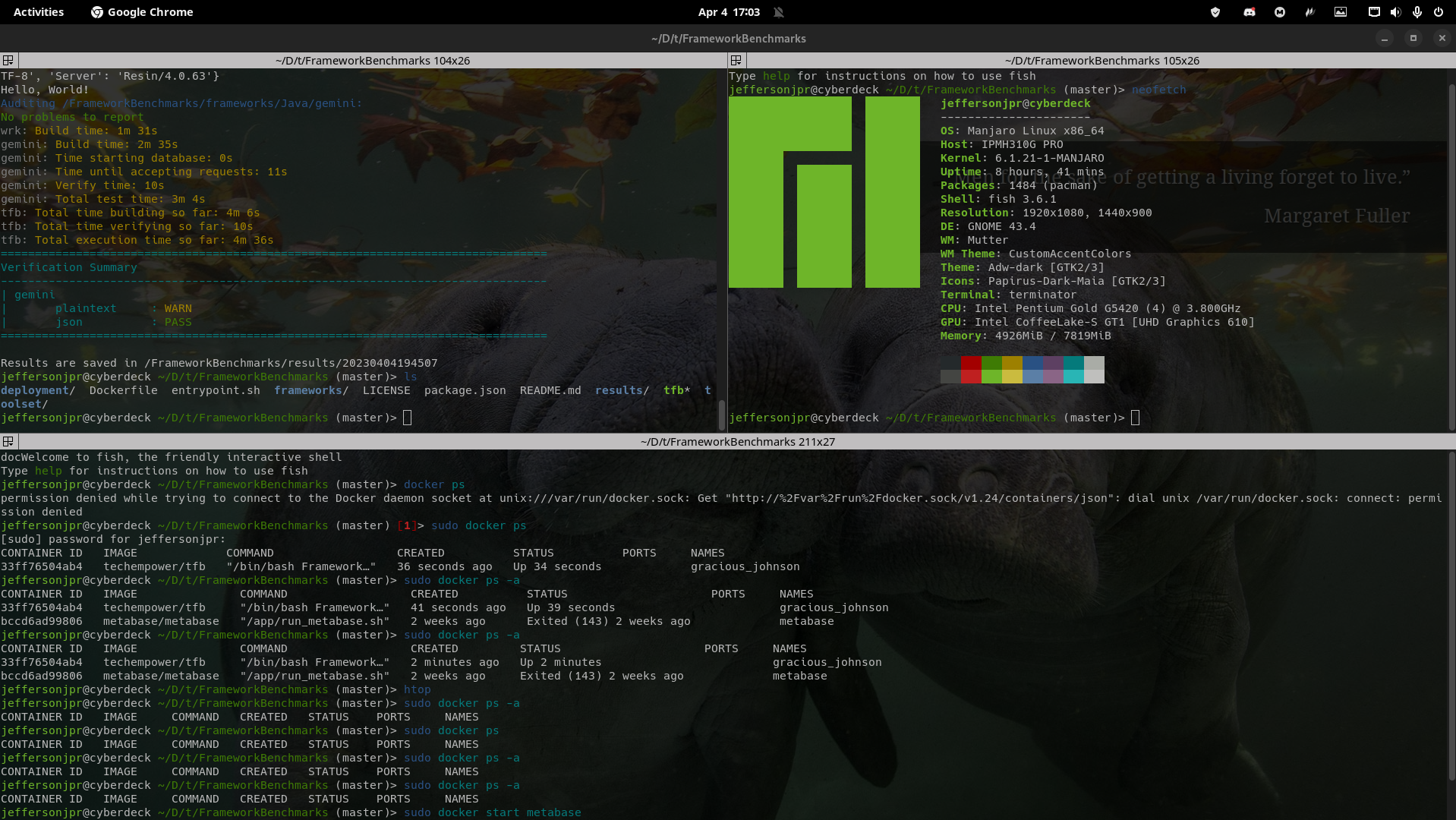Select the 211x27 pane title bar
Screen dimensions: 1456x820
pyautogui.click(x=737, y=441)
